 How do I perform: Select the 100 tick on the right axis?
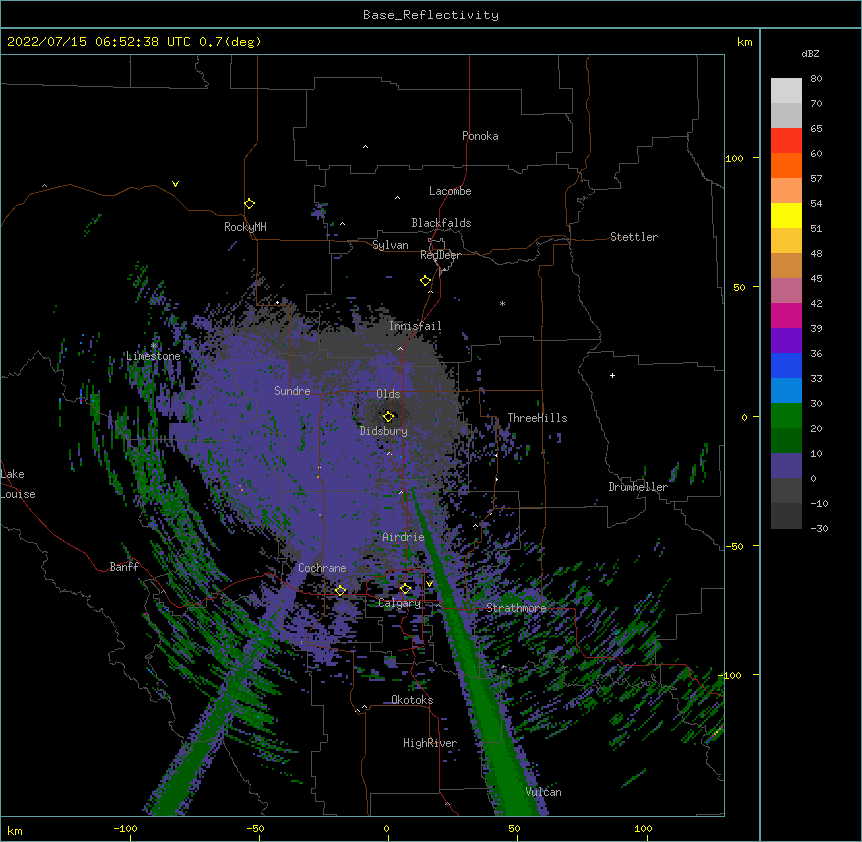734,158
